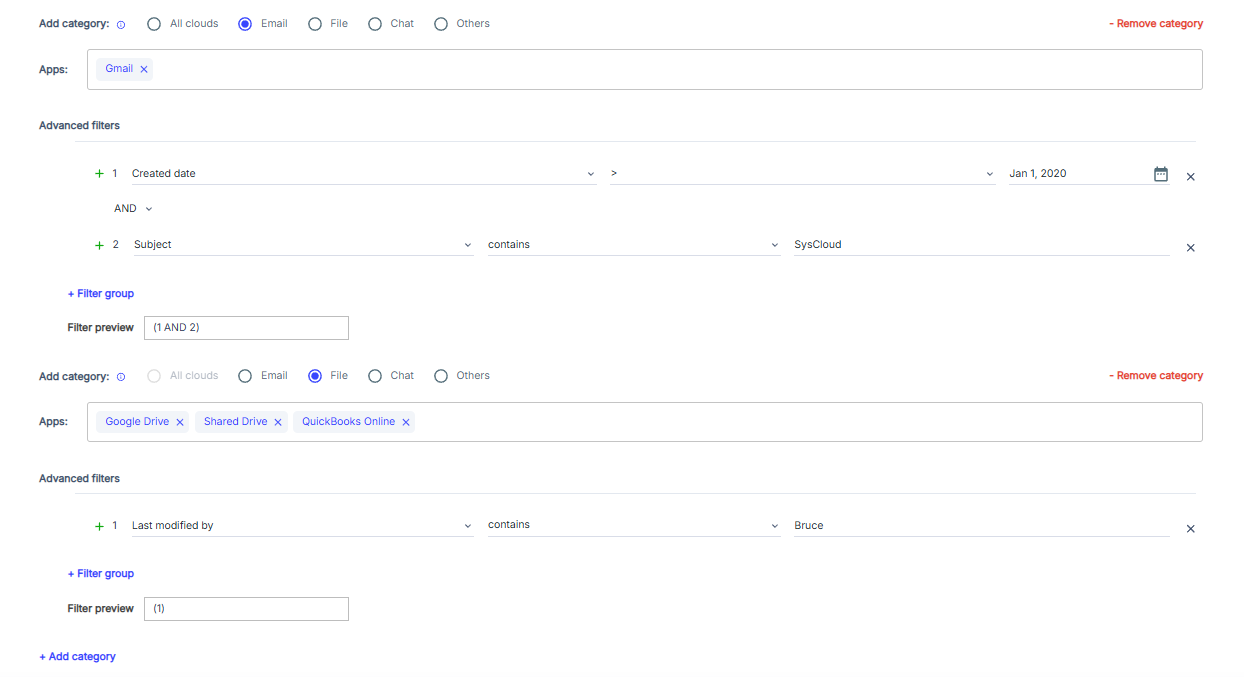The image size is (1244, 677).
Task: Click the + Add category link
Action: pos(77,657)
